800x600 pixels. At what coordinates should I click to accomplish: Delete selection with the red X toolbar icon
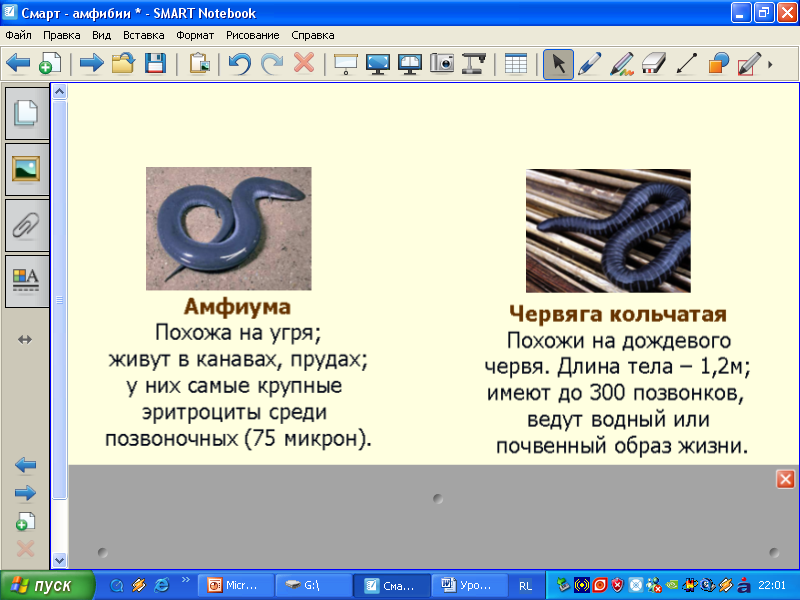(304, 63)
